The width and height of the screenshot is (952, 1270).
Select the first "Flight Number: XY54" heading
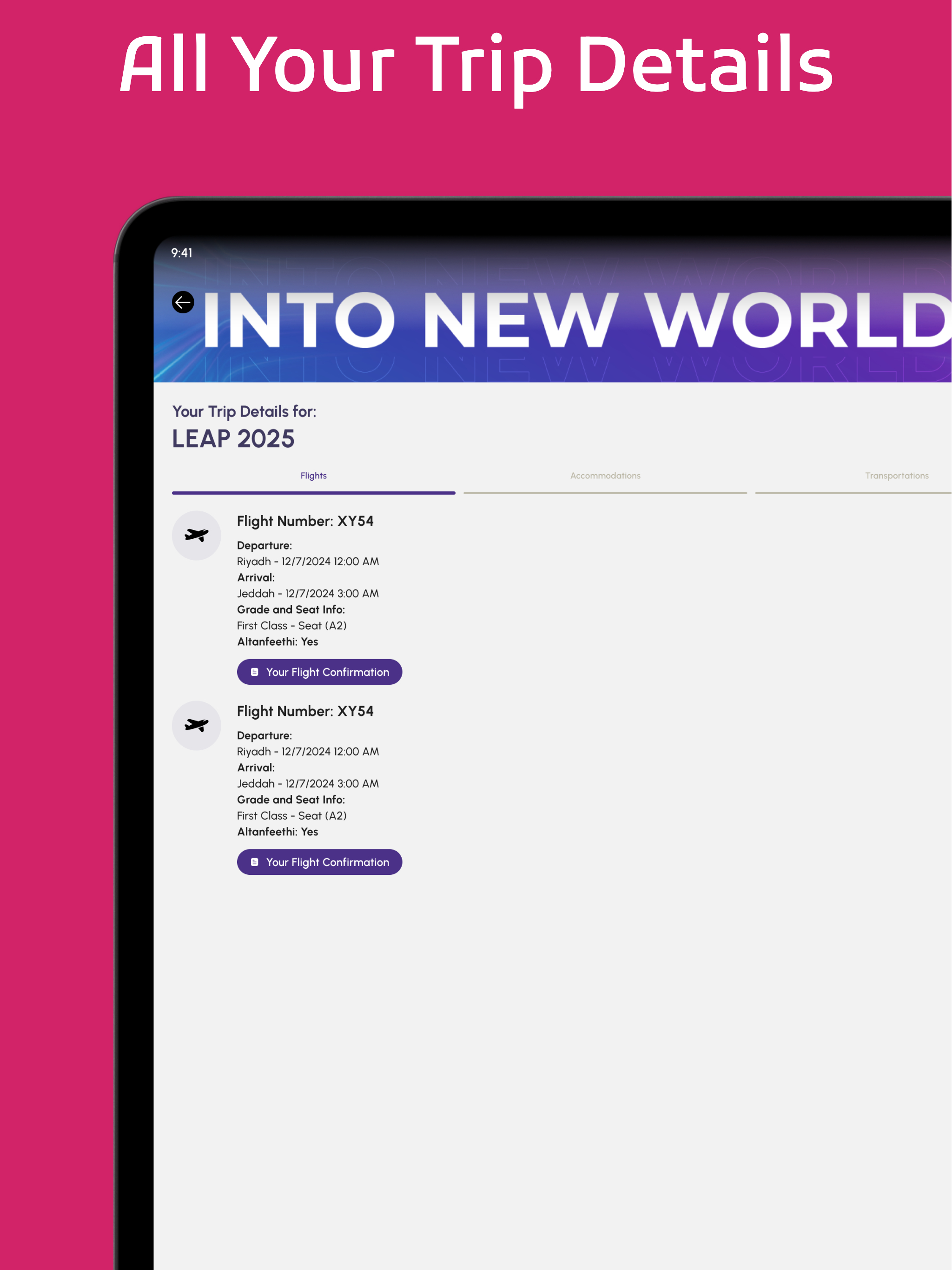coord(305,521)
